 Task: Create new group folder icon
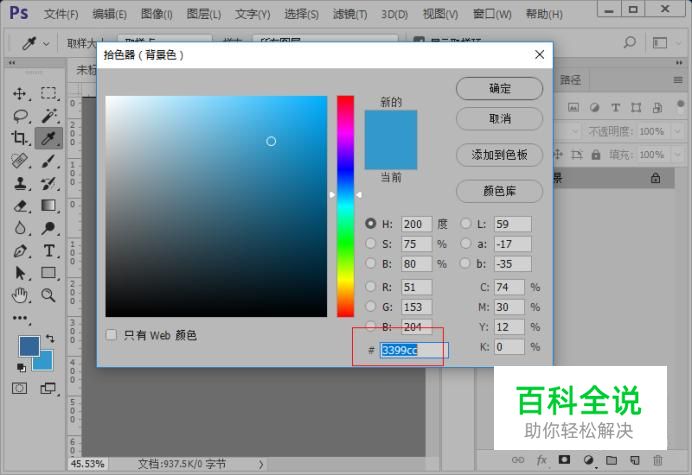coord(611,460)
